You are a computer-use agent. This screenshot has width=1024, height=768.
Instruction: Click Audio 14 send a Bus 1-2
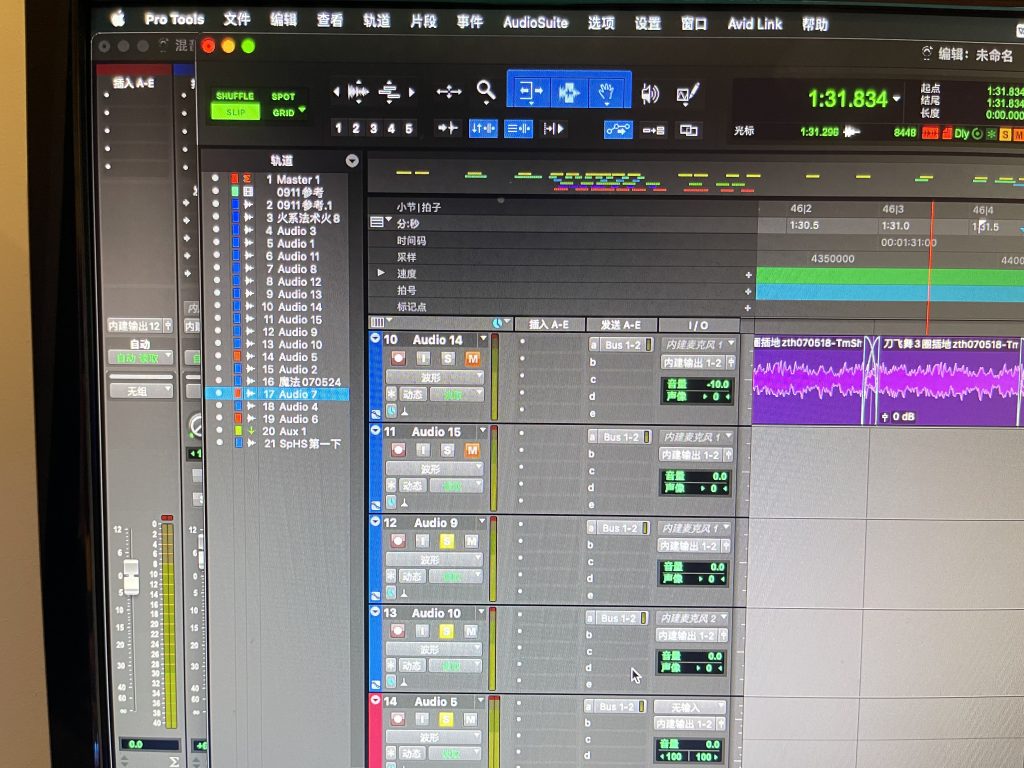pyautogui.click(x=620, y=344)
